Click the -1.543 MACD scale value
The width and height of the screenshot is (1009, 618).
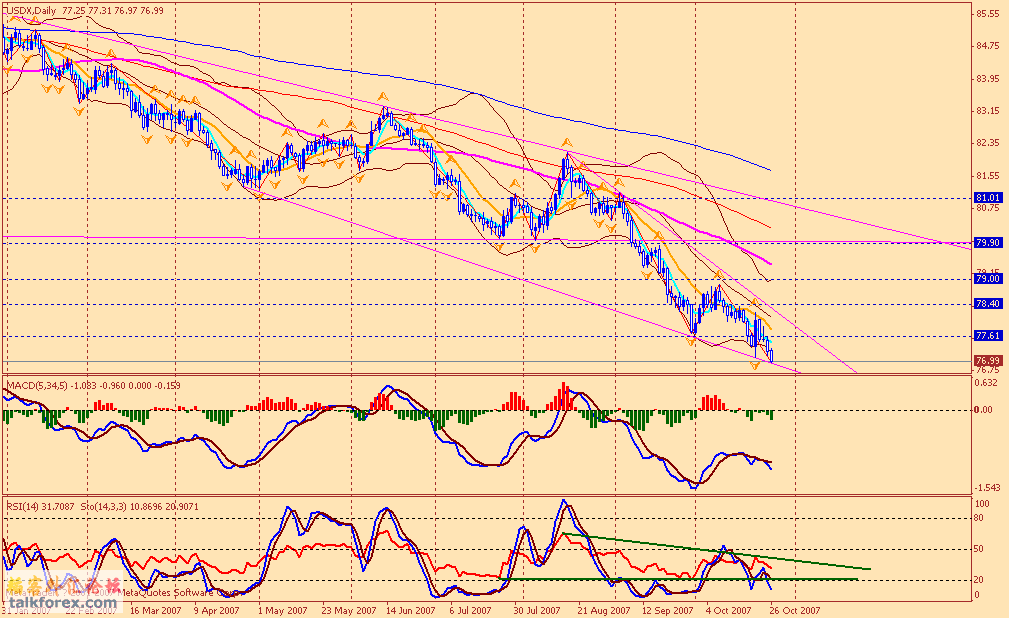[x=986, y=486]
